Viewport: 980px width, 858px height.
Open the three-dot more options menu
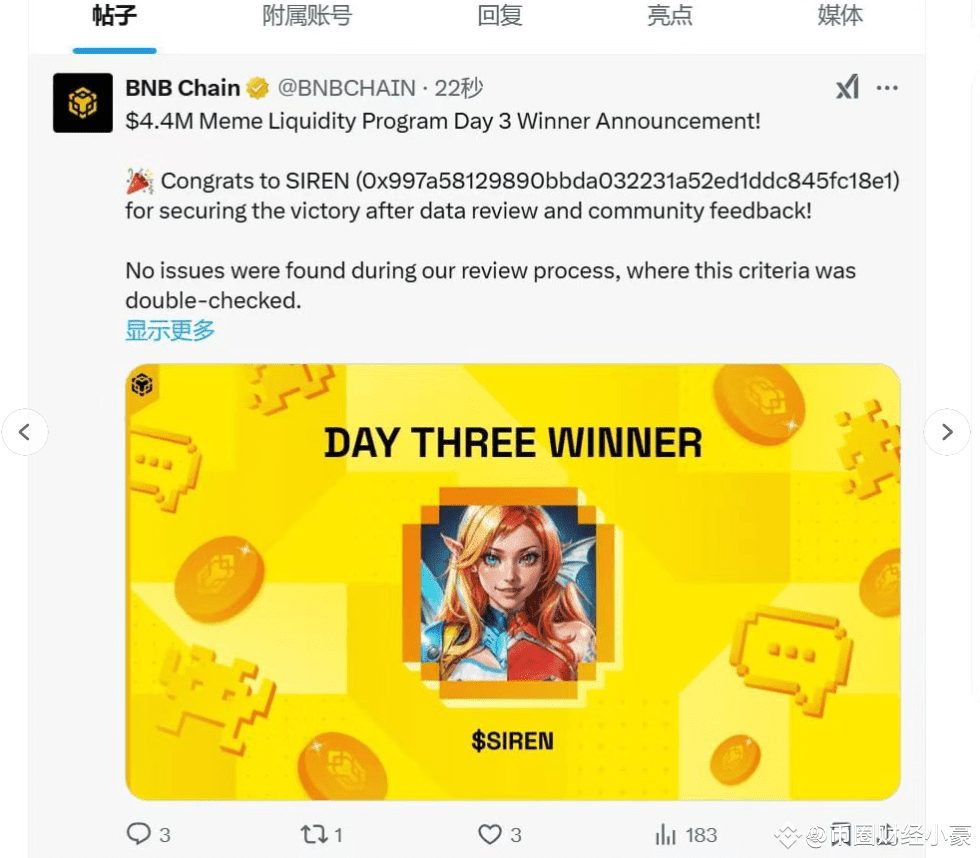point(887,88)
